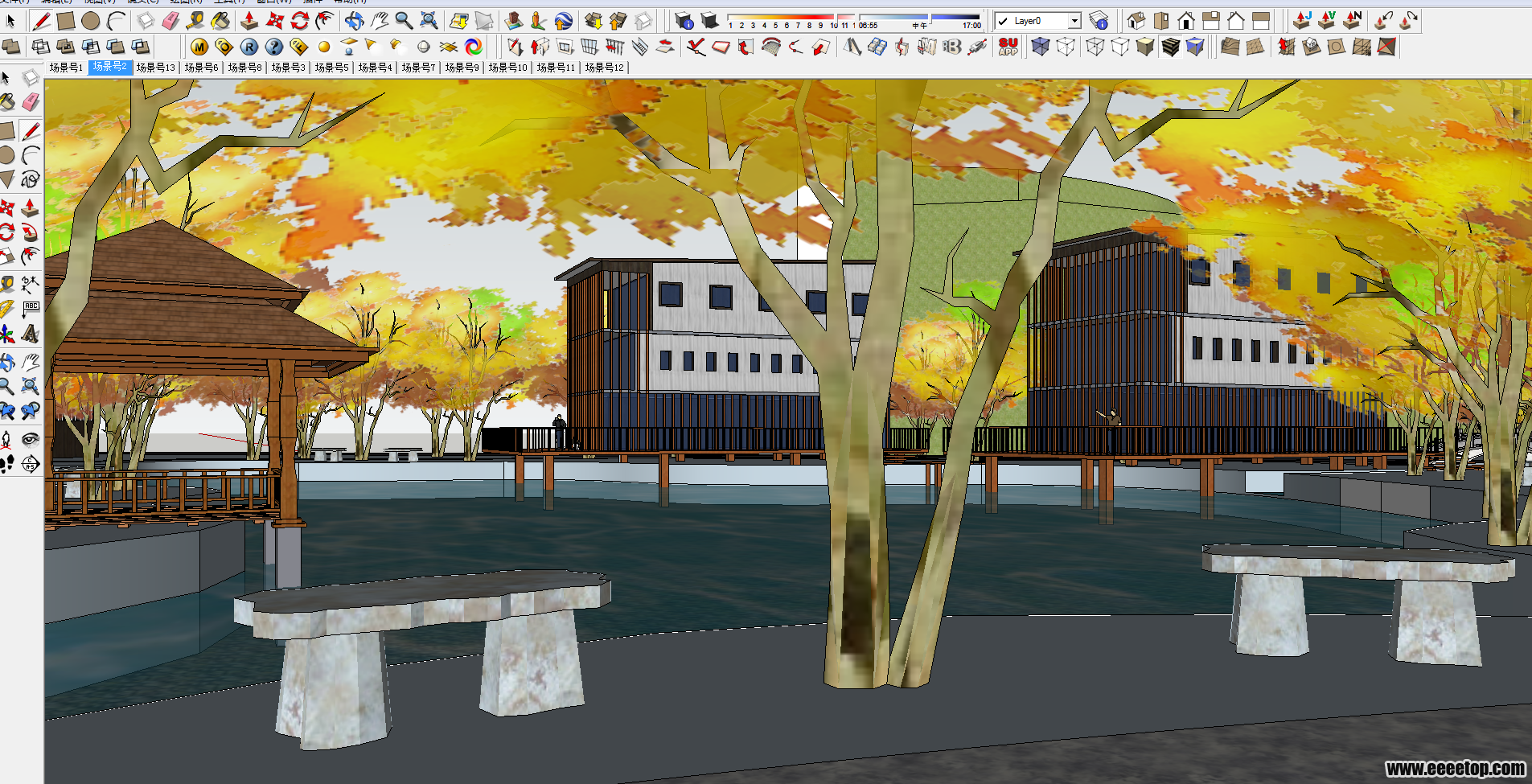1532x784 pixels.
Task: Click the Preview in Google Earth icon
Action: [x=564, y=20]
